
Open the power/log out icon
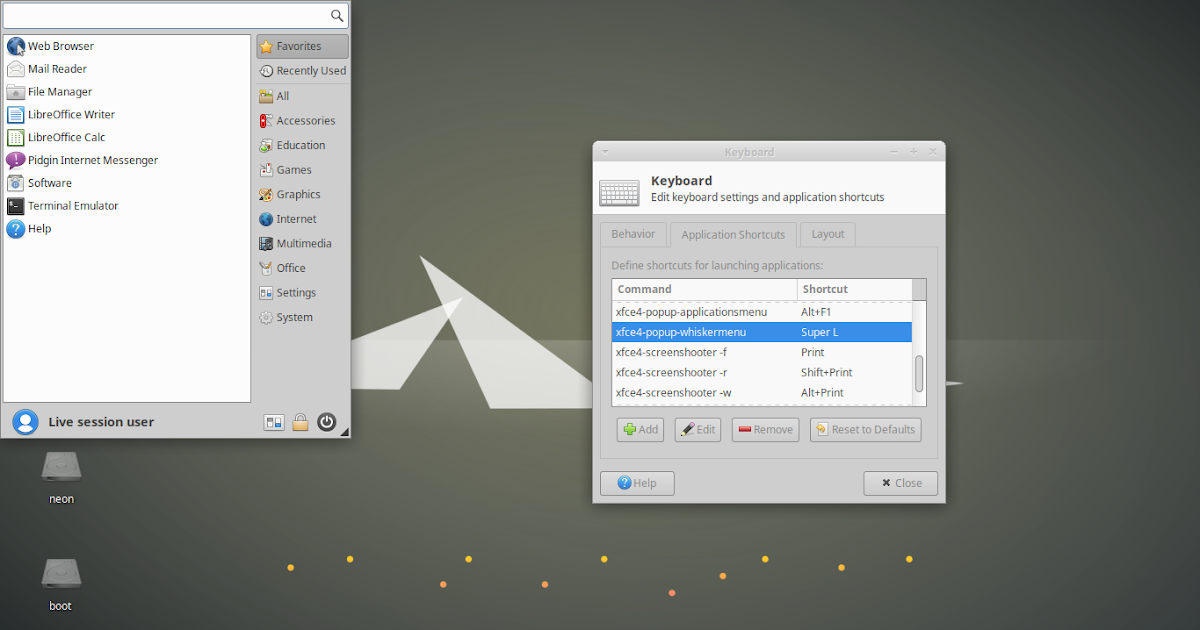326,422
